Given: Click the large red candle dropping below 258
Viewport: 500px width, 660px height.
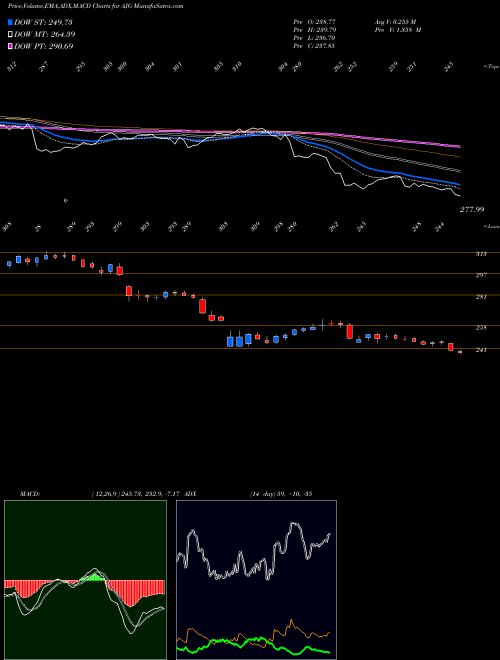Looking at the screenshot, I should (349, 331).
